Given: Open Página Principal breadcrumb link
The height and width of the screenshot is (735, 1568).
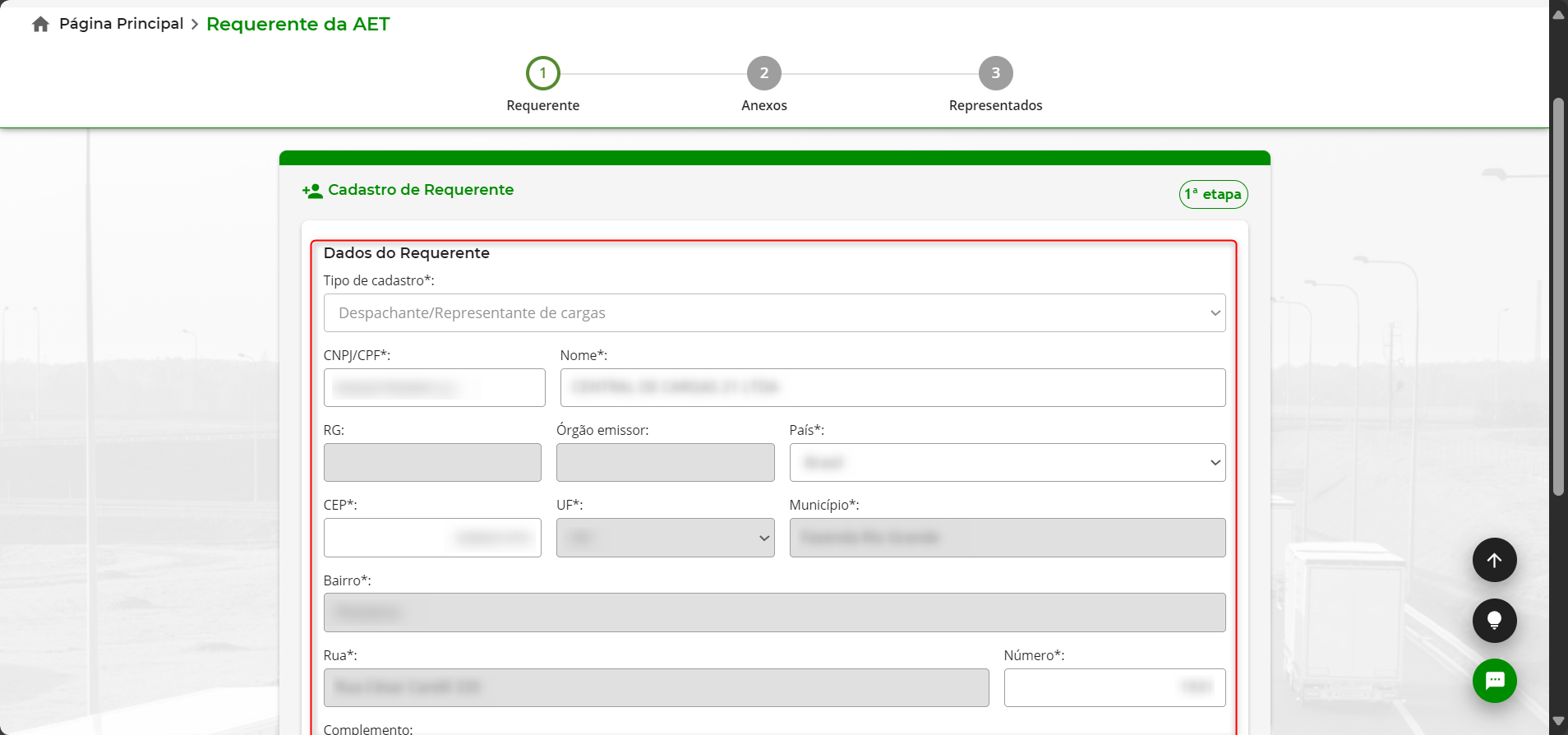Looking at the screenshot, I should click(x=122, y=24).
